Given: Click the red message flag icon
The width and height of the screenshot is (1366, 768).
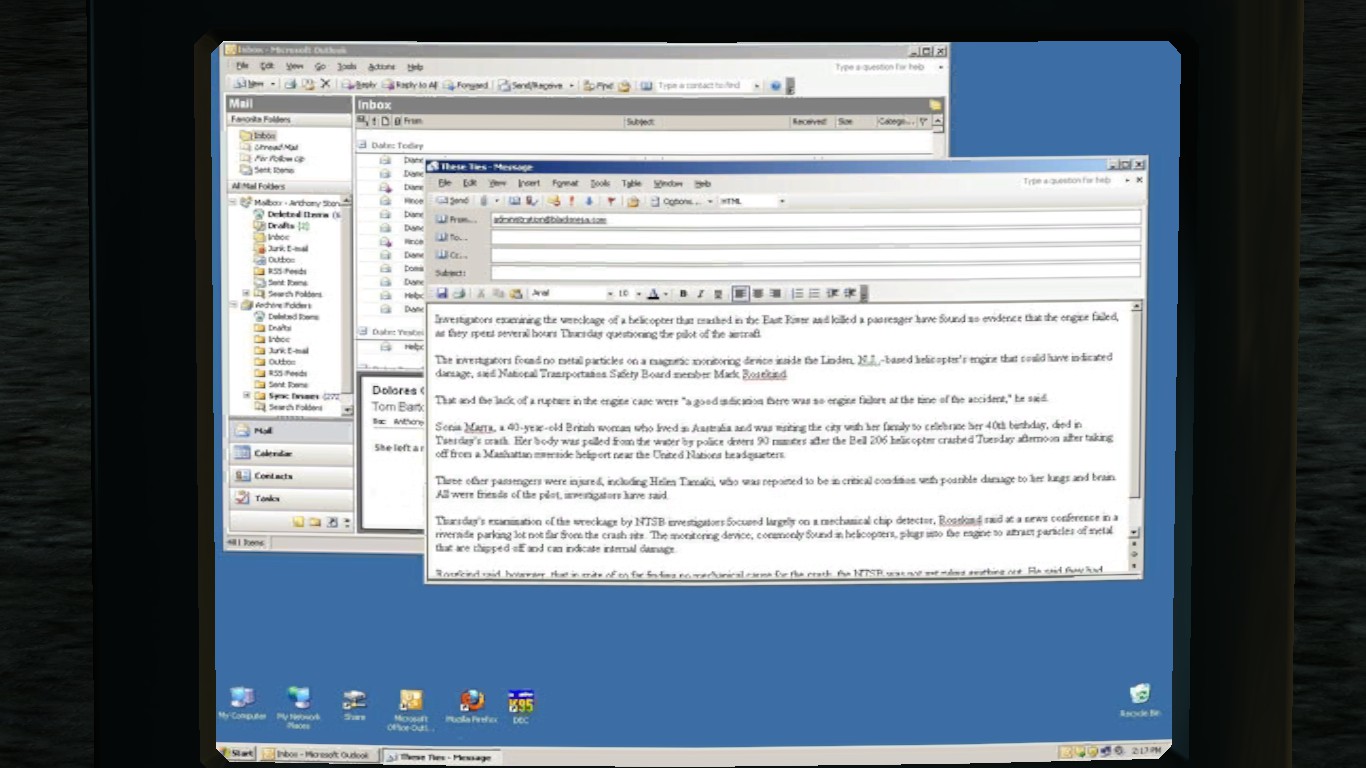Looking at the screenshot, I should pos(611,201).
